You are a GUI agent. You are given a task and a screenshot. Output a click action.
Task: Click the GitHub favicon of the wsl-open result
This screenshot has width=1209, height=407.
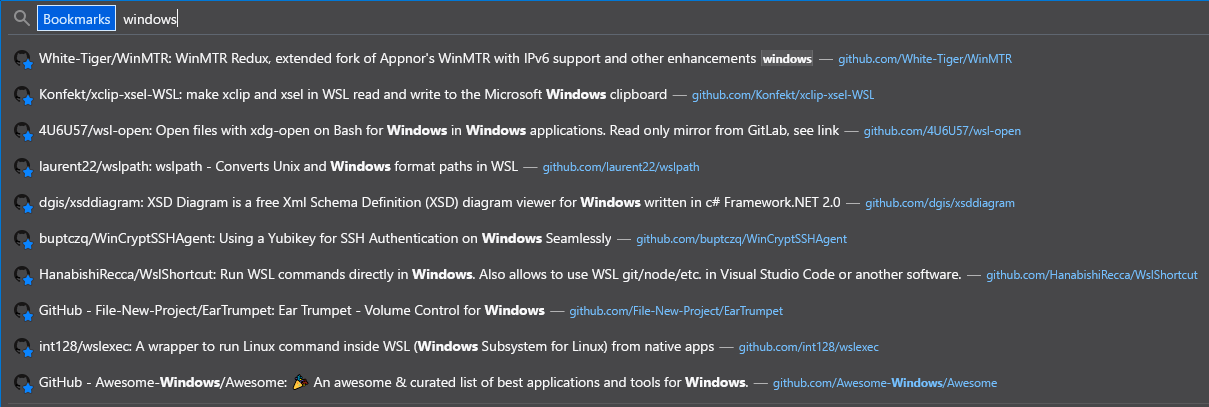click(23, 131)
